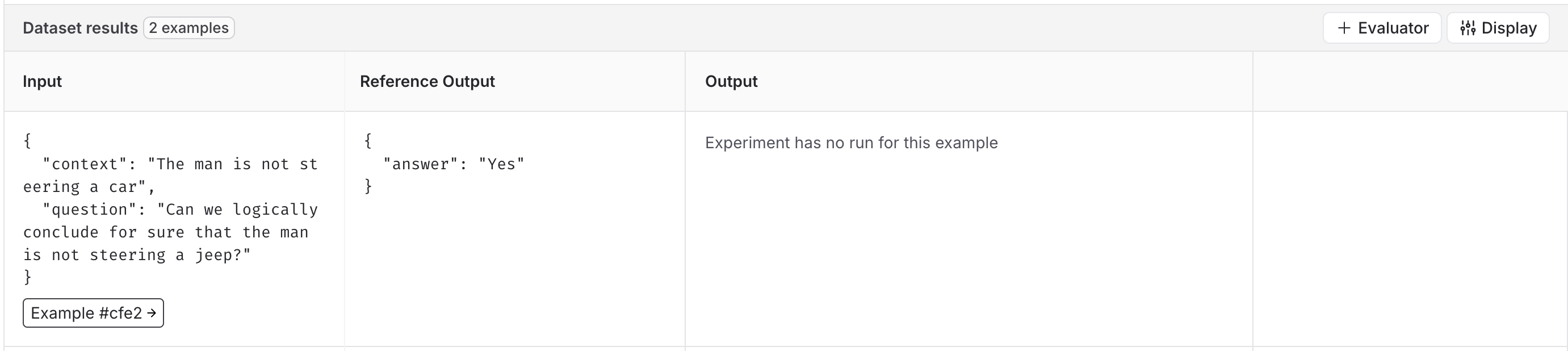Add a new Evaluator
Screen dimensions: 1568x351
tap(1382, 27)
